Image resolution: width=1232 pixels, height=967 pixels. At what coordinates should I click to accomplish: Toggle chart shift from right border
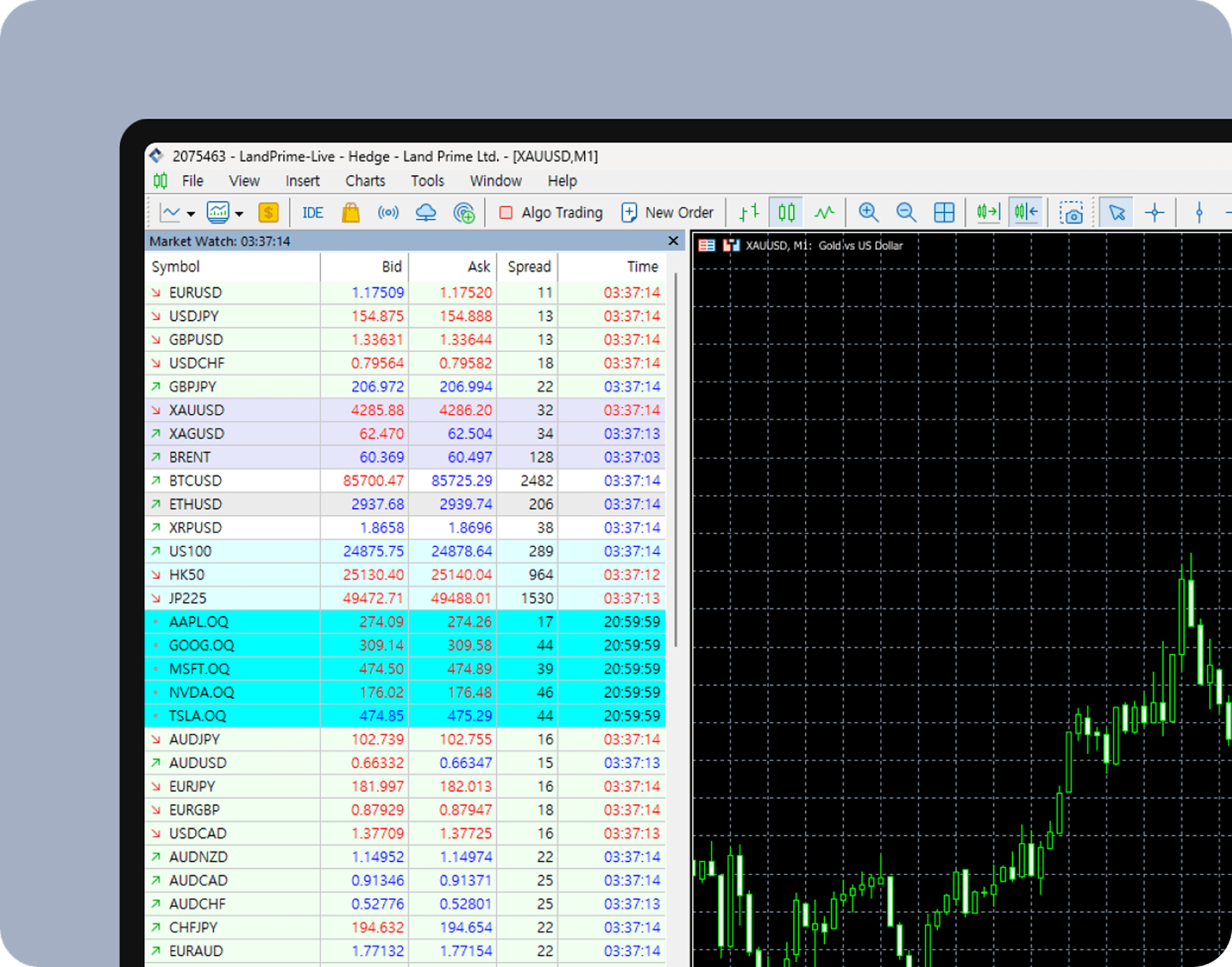coord(1026,213)
